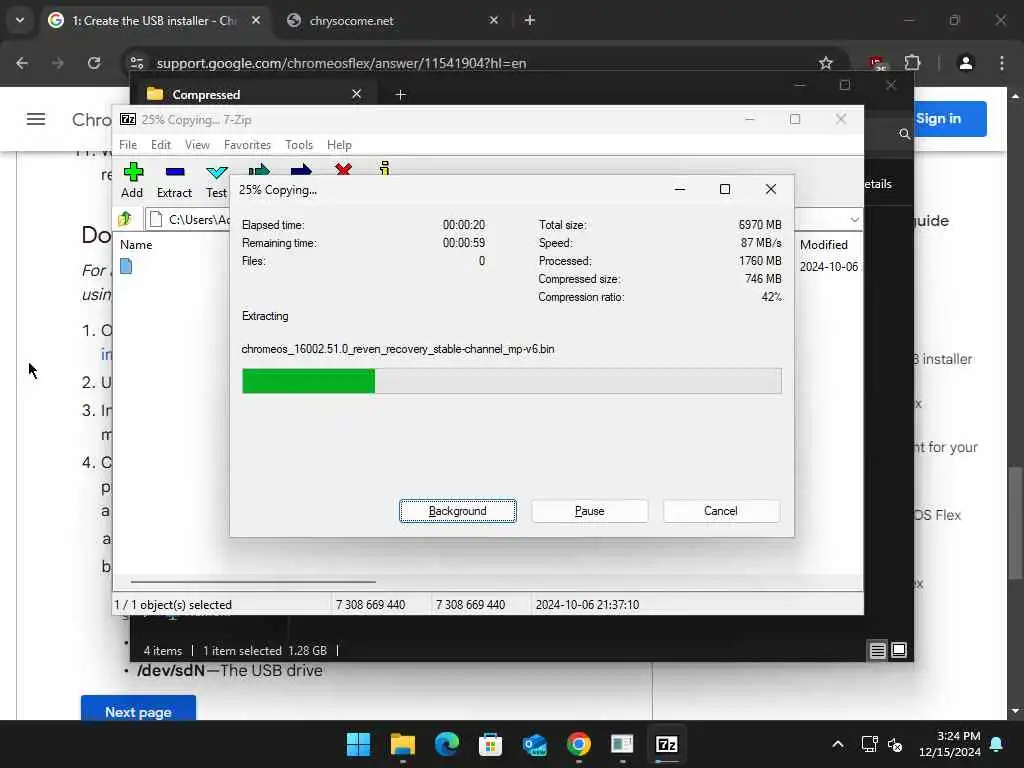Click the 7-Zip horizontal scrollbar

[x=253, y=581]
